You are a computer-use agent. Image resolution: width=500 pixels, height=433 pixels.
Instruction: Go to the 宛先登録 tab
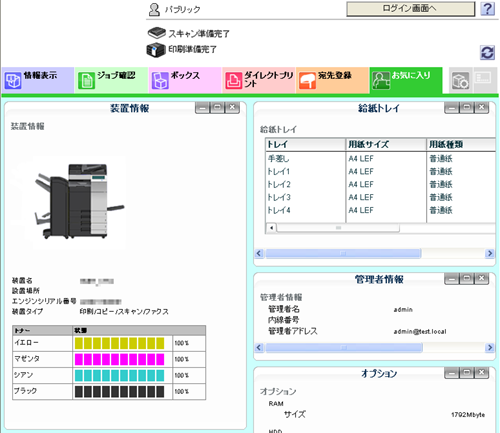pos(332,80)
